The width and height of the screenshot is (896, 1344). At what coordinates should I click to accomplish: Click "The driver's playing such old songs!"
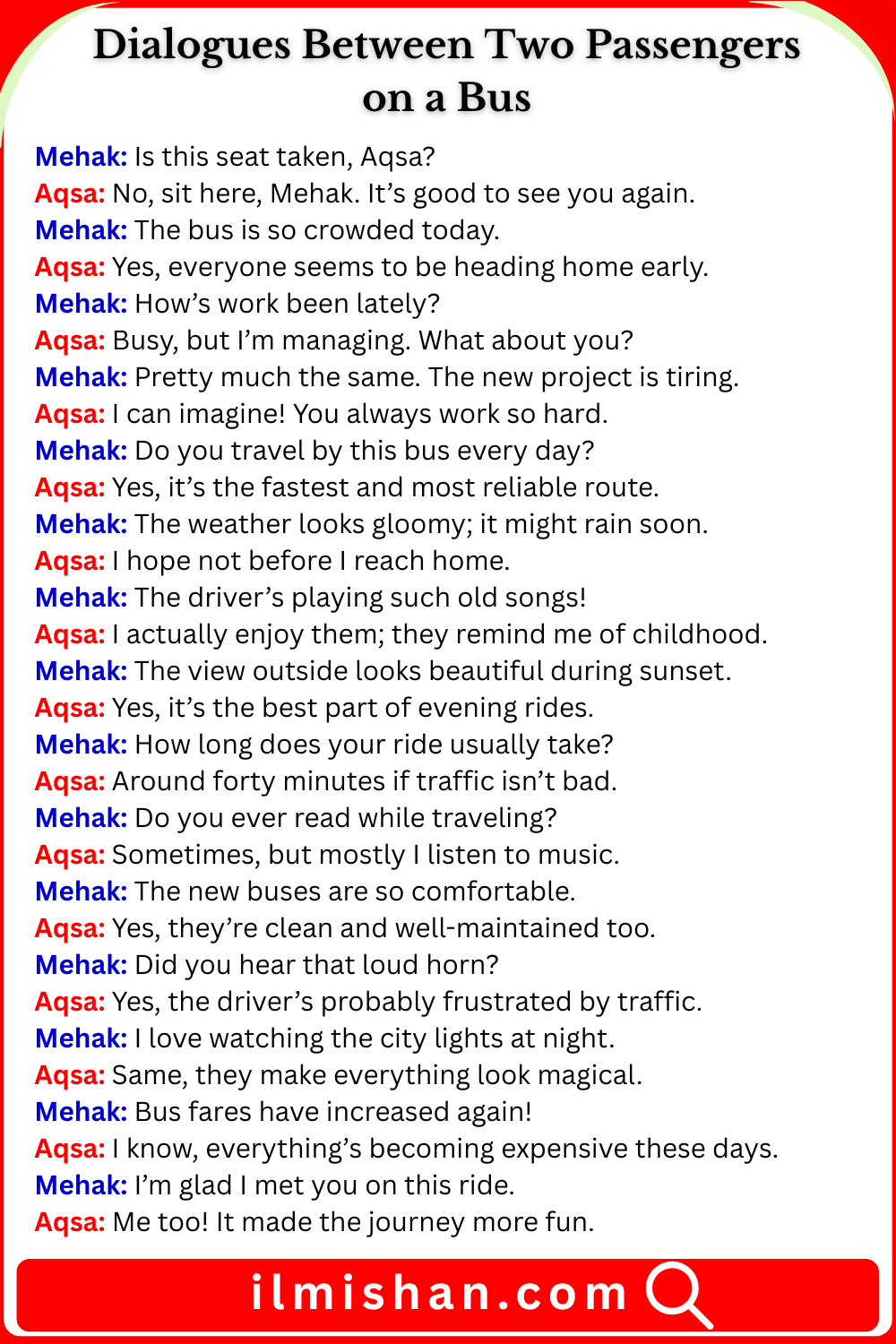point(360,598)
